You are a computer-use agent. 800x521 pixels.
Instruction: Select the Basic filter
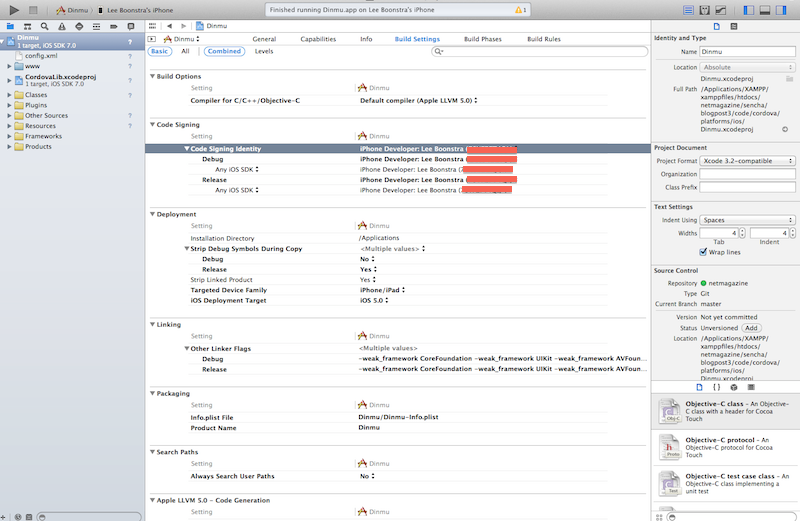(x=160, y=51)
